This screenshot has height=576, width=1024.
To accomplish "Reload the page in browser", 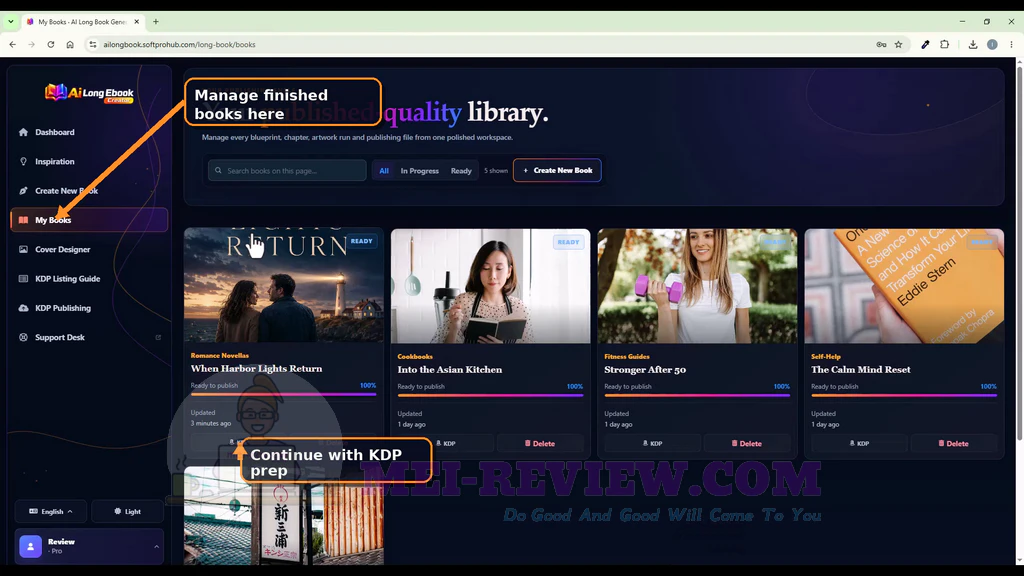I will tap(50, 44).
